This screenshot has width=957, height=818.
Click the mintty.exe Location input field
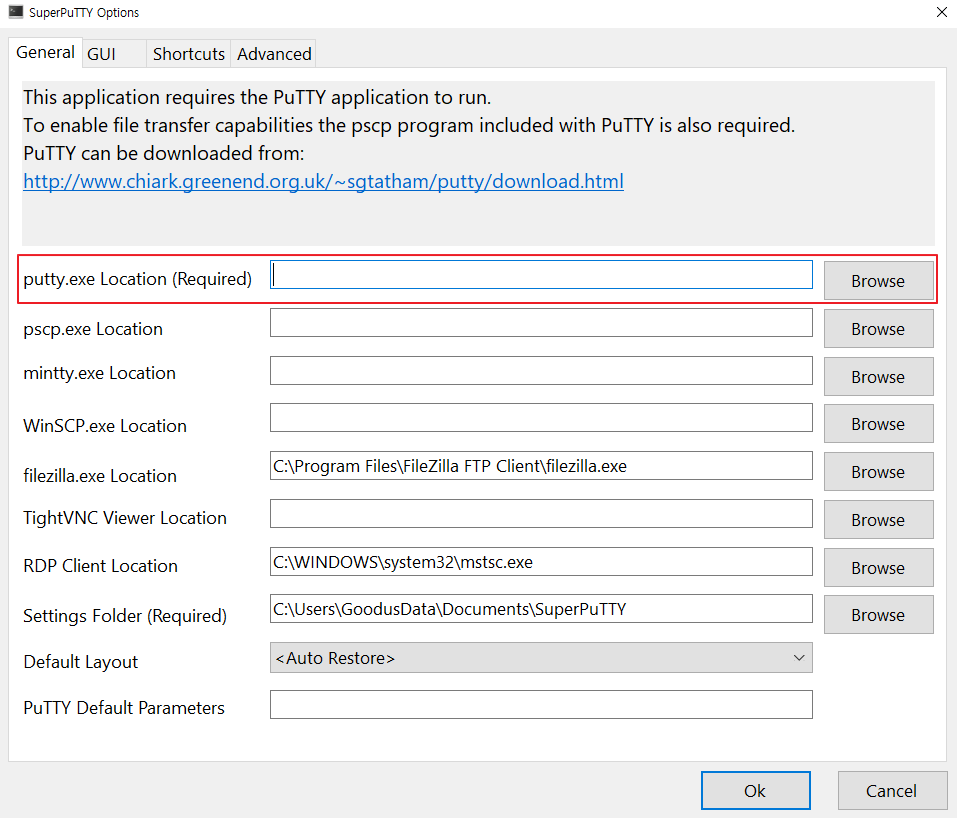pyautogui.click(x=541, y=371)
